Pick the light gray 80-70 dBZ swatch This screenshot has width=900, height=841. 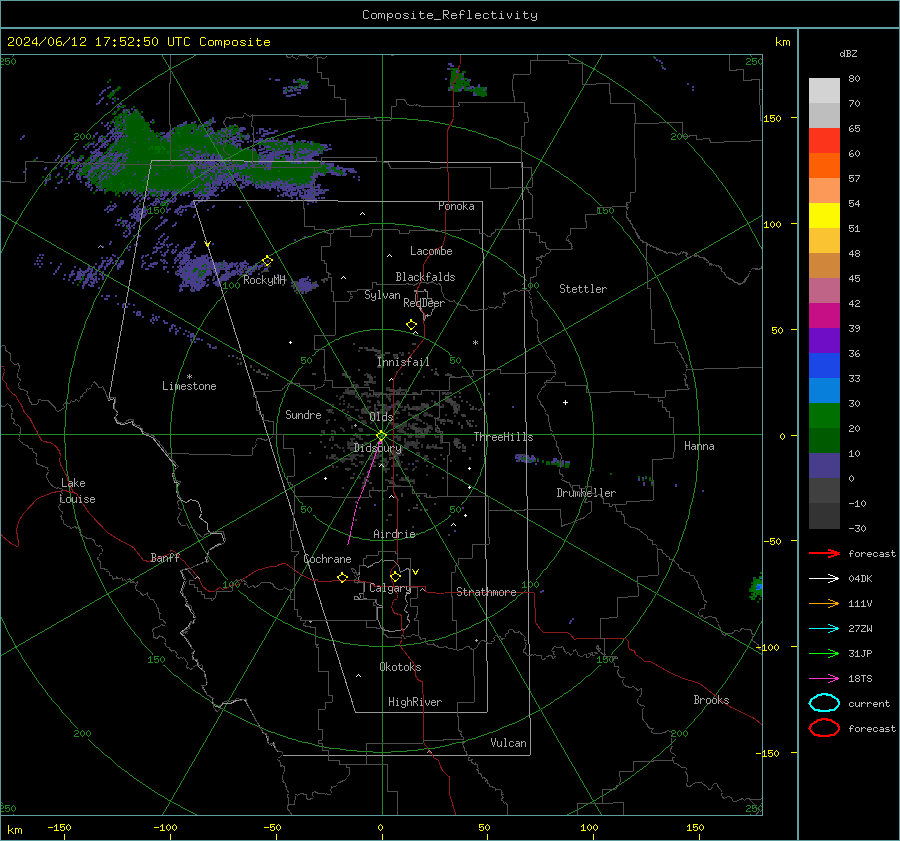point(824,90)
